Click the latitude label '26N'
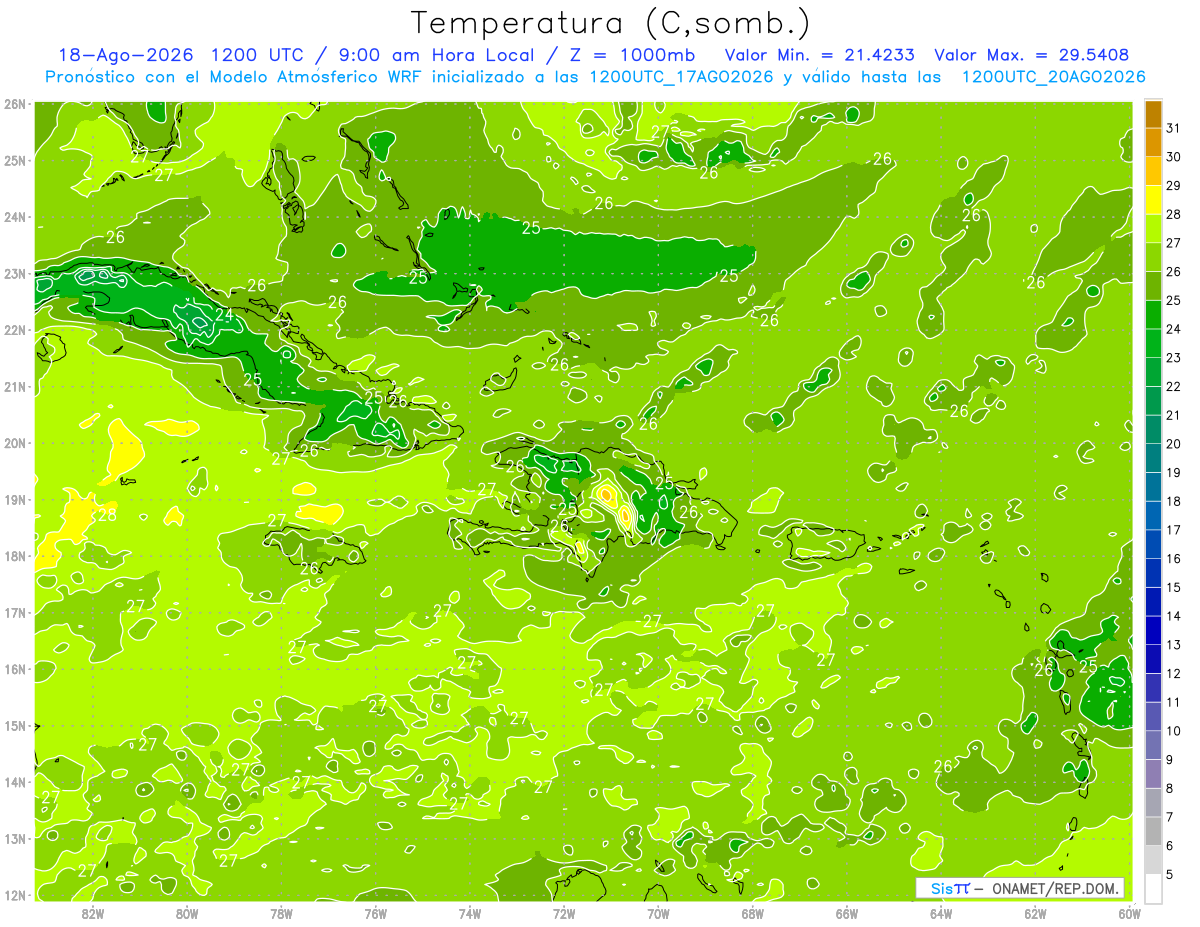Screen dimensions: 1200x927 click(x=15, y=104)
